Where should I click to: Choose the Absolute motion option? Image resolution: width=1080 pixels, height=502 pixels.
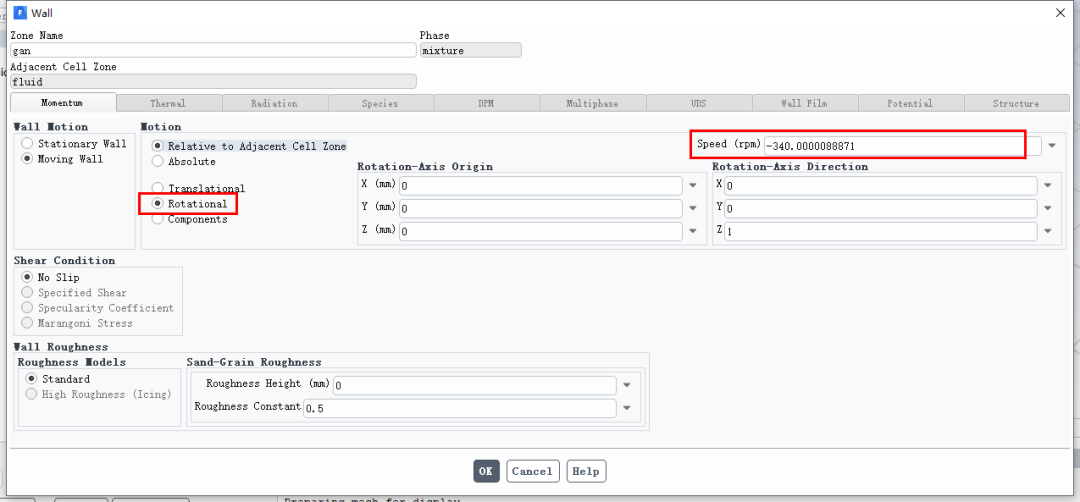(x=157, y=161)
